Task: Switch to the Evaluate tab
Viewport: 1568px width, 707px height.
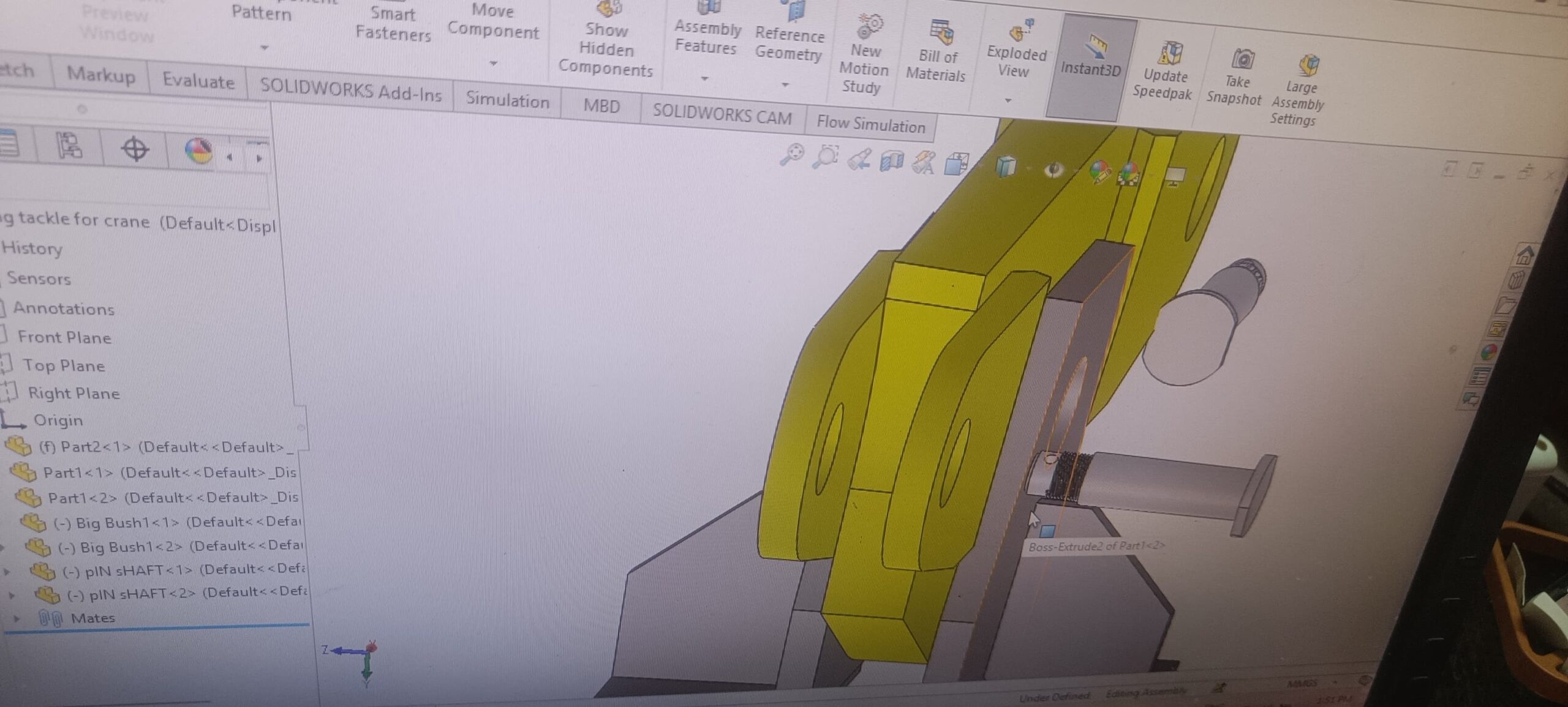Action: click(198, 81)
